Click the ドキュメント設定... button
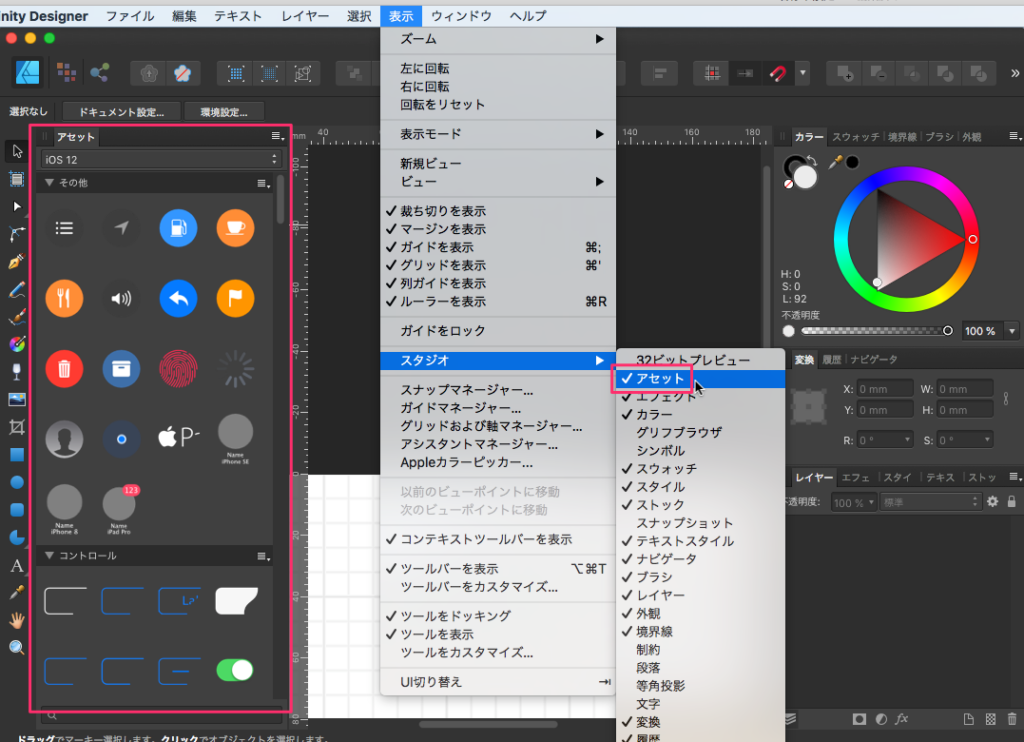The width and height of the screenshot is (1024, 742). (x=113, y=112)
